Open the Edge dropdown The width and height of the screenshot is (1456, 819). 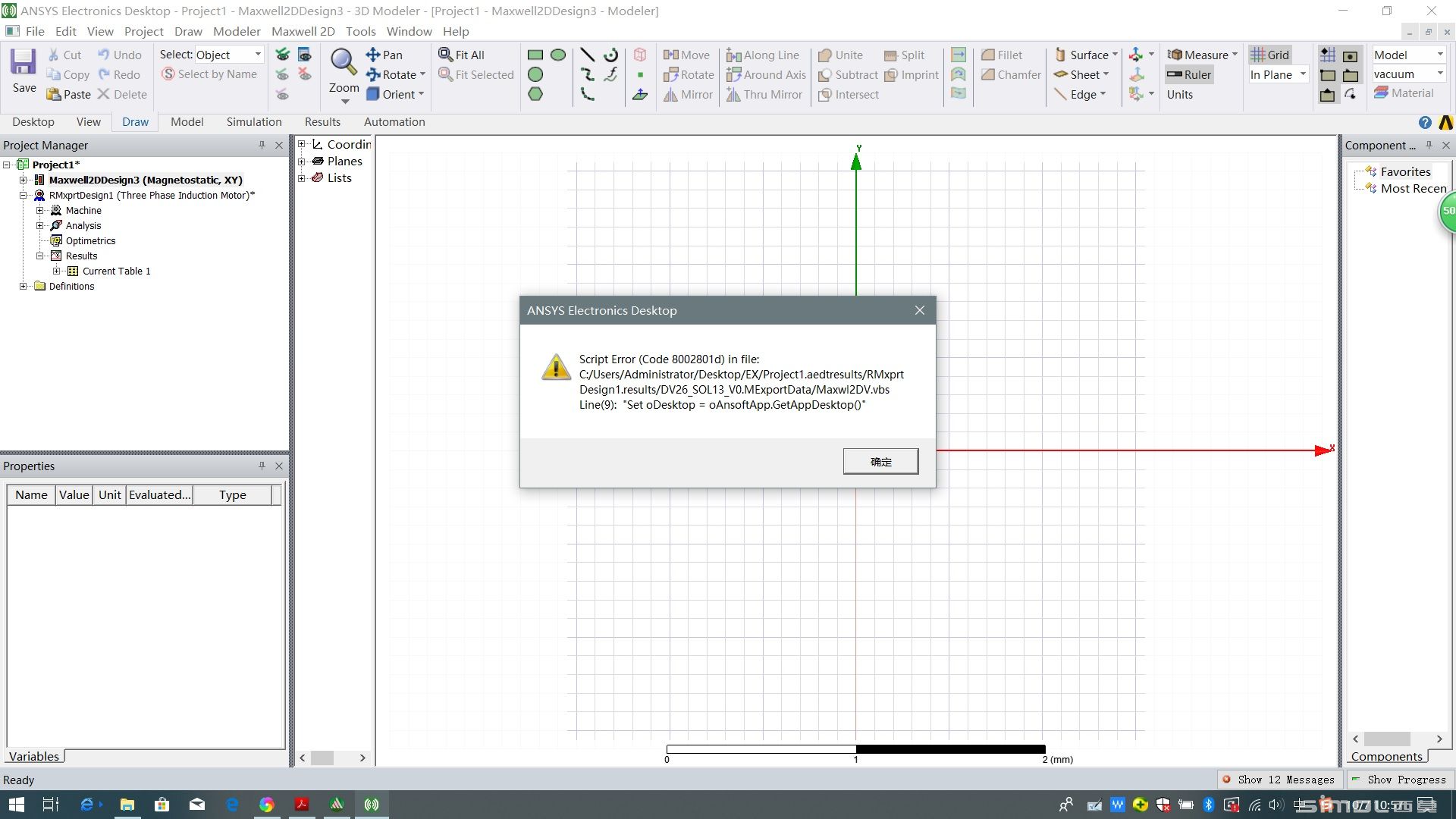1103,94
